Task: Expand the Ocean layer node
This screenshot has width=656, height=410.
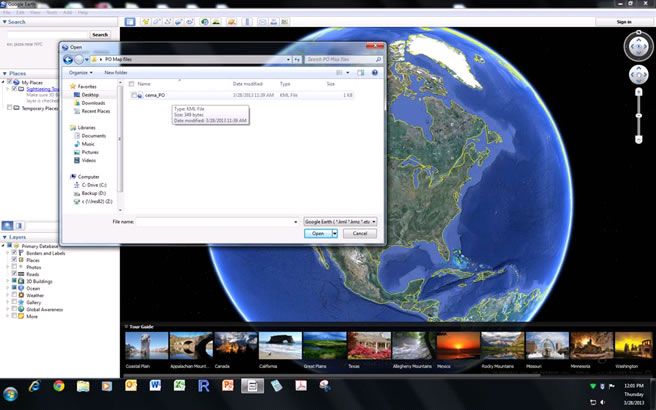Action: click(8, 288)
